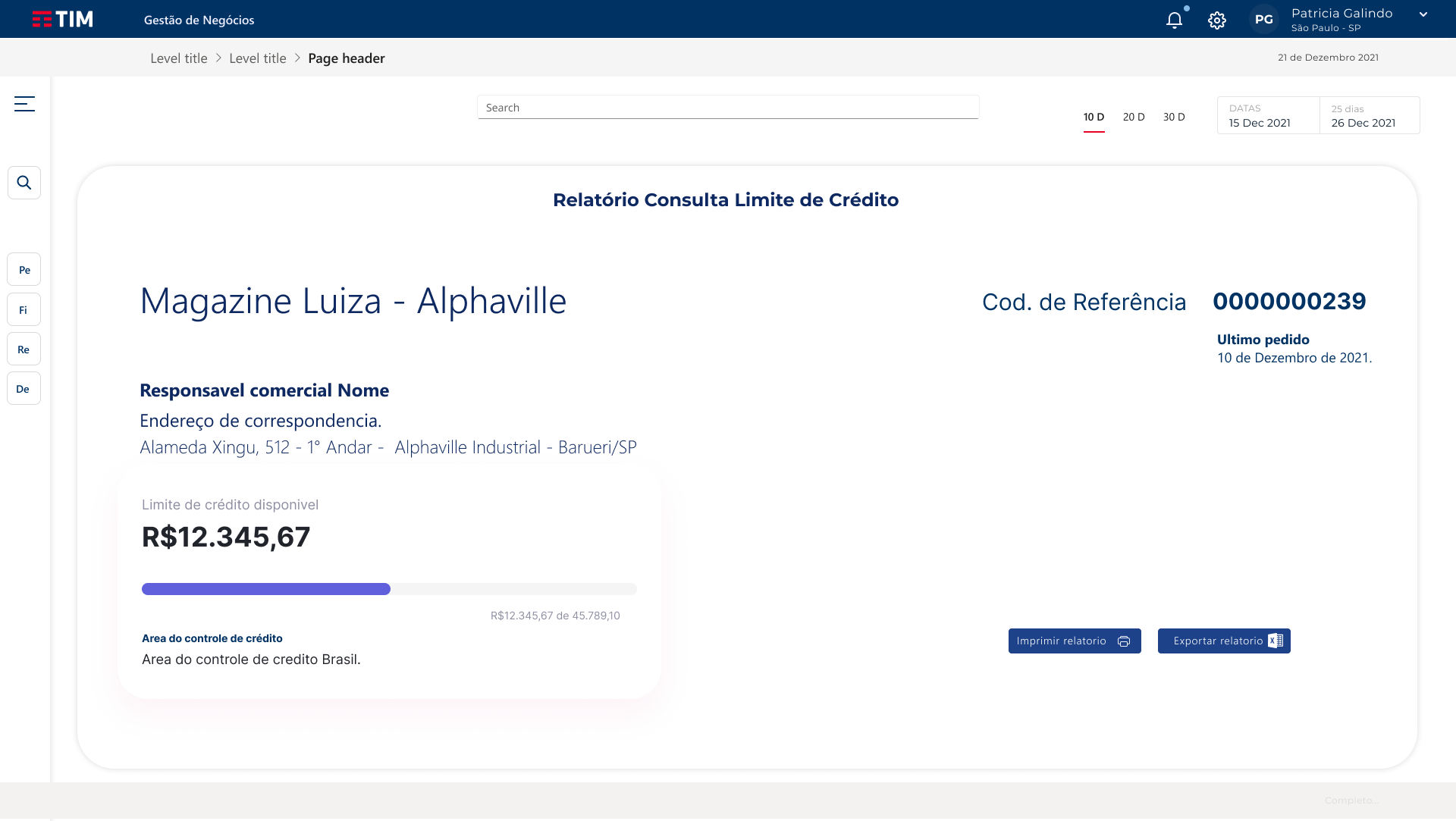Click the Alameda Xingu address line

tap(388, 447)
